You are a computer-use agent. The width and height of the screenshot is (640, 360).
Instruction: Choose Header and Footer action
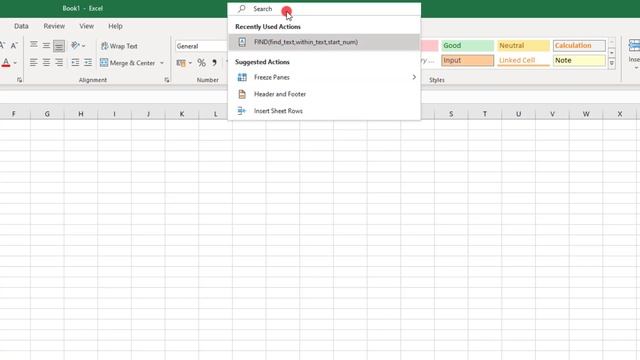(324, 94)
